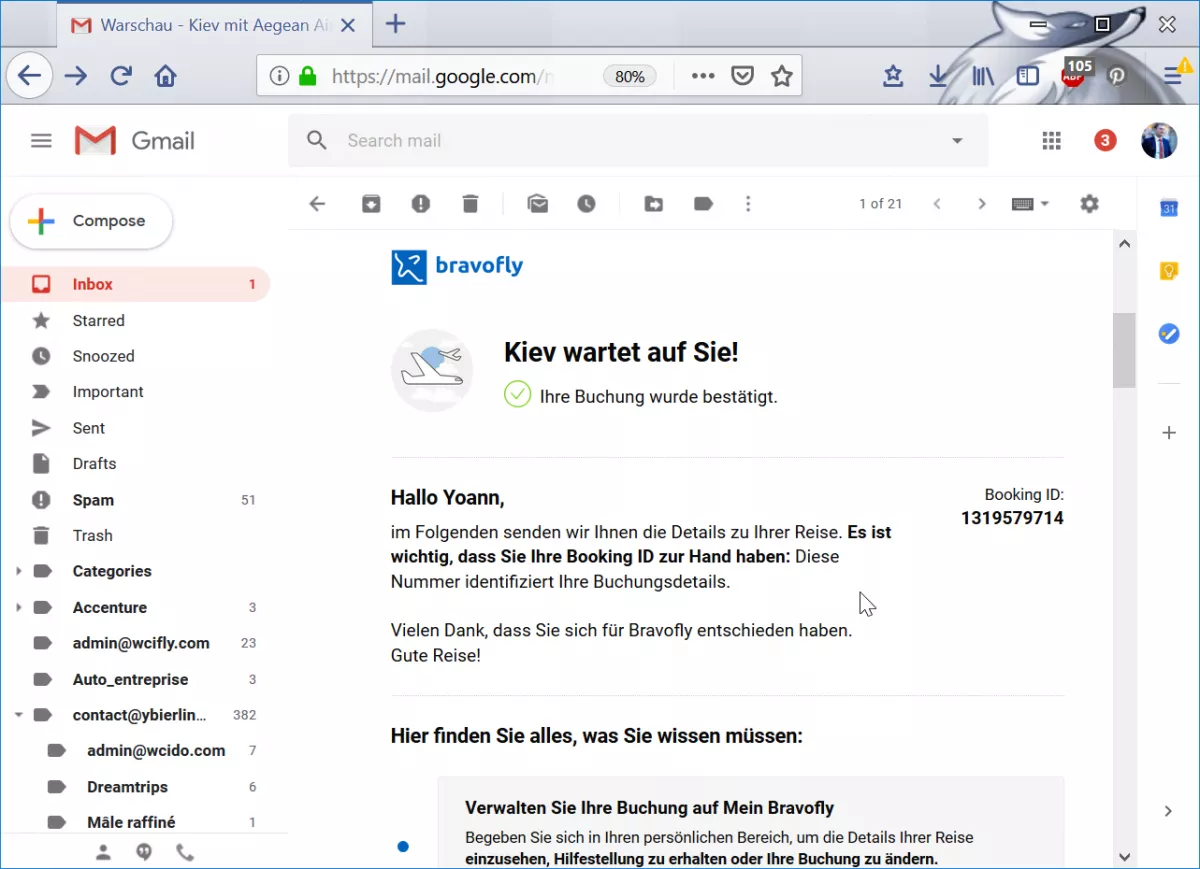Click the Gmail search magnifier icon

317,141
